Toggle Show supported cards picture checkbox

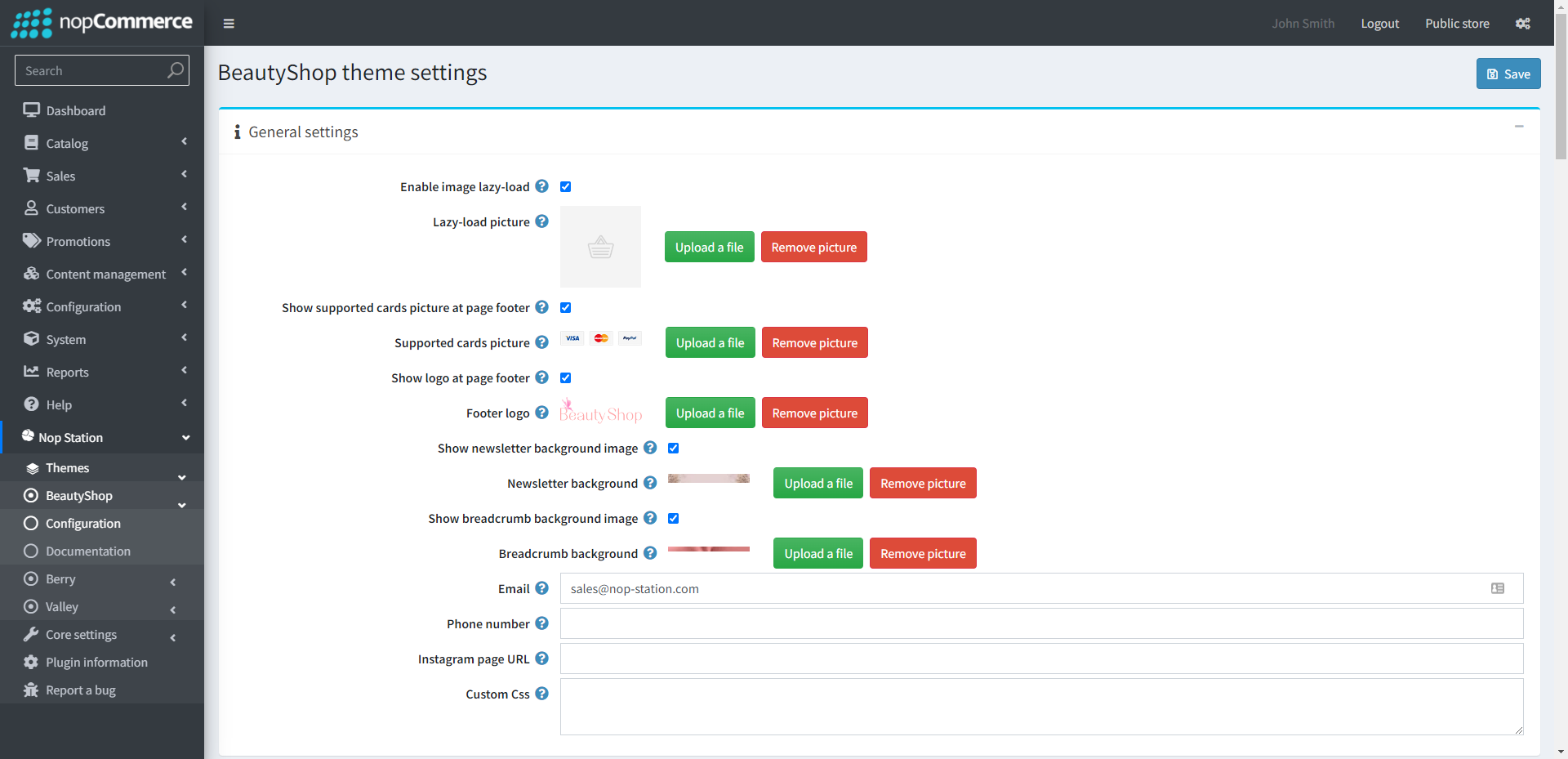pyautogui.click(x=565, y=308)
